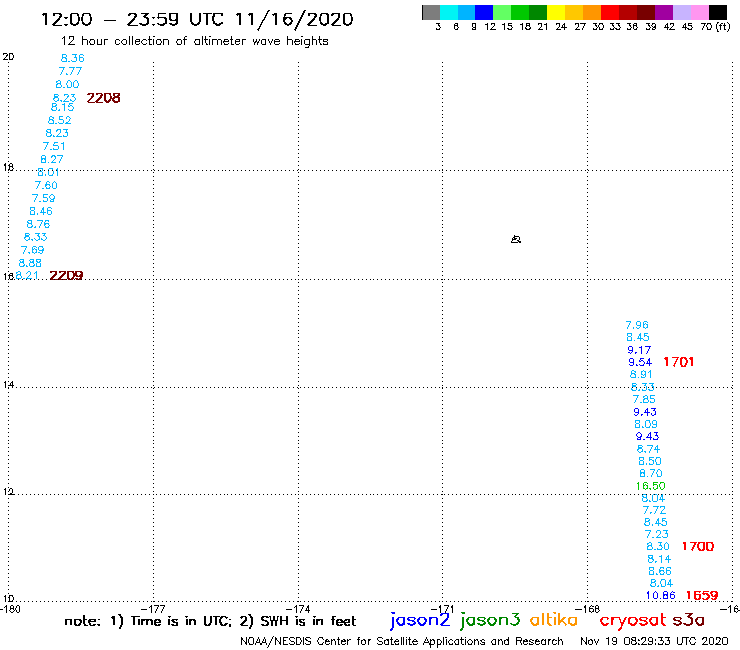This screenshot has height=650, width=740.
Task: Select the 7.72 wave height value
Action: tap(655, 510)
